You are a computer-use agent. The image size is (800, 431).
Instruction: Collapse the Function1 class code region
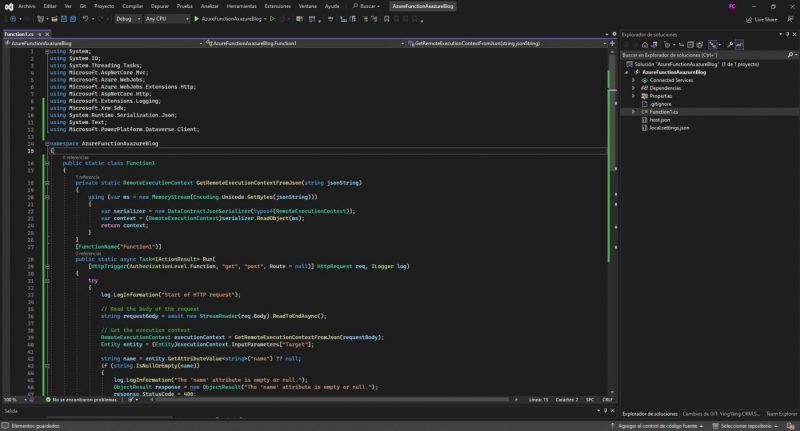(x=47, y=163)
